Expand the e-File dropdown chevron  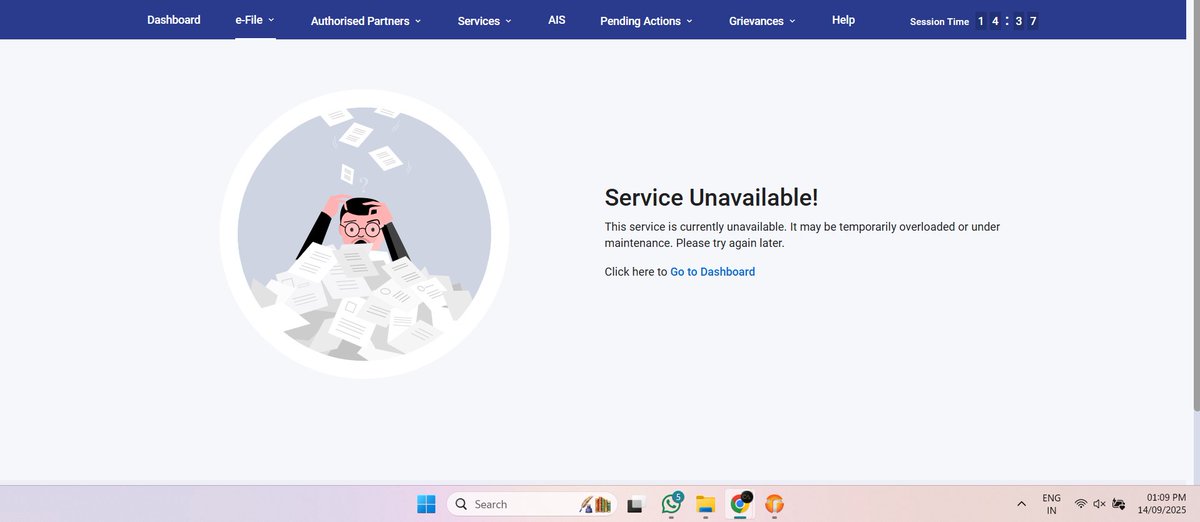271,20
